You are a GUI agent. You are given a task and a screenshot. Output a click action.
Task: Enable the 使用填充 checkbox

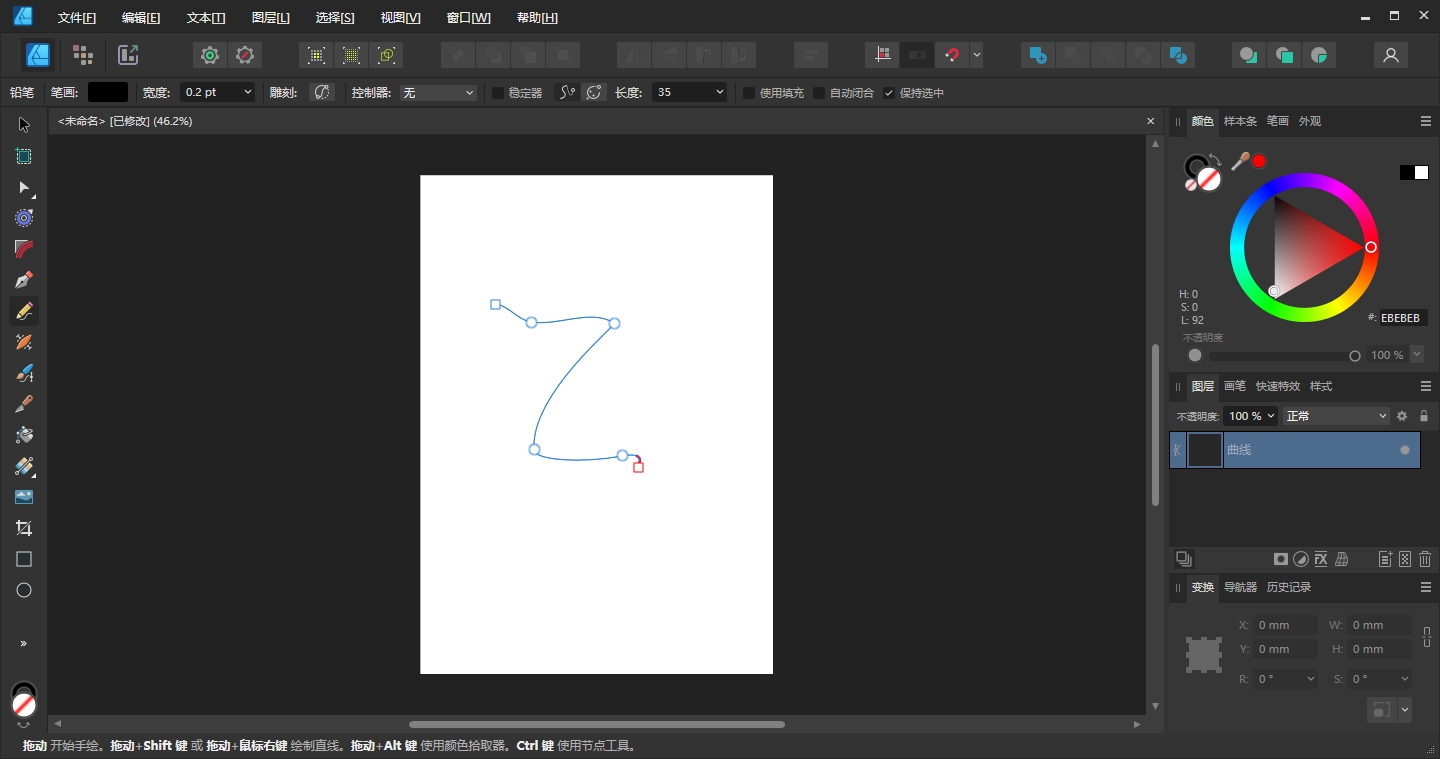pyautogui.click(x=749, y=93)
